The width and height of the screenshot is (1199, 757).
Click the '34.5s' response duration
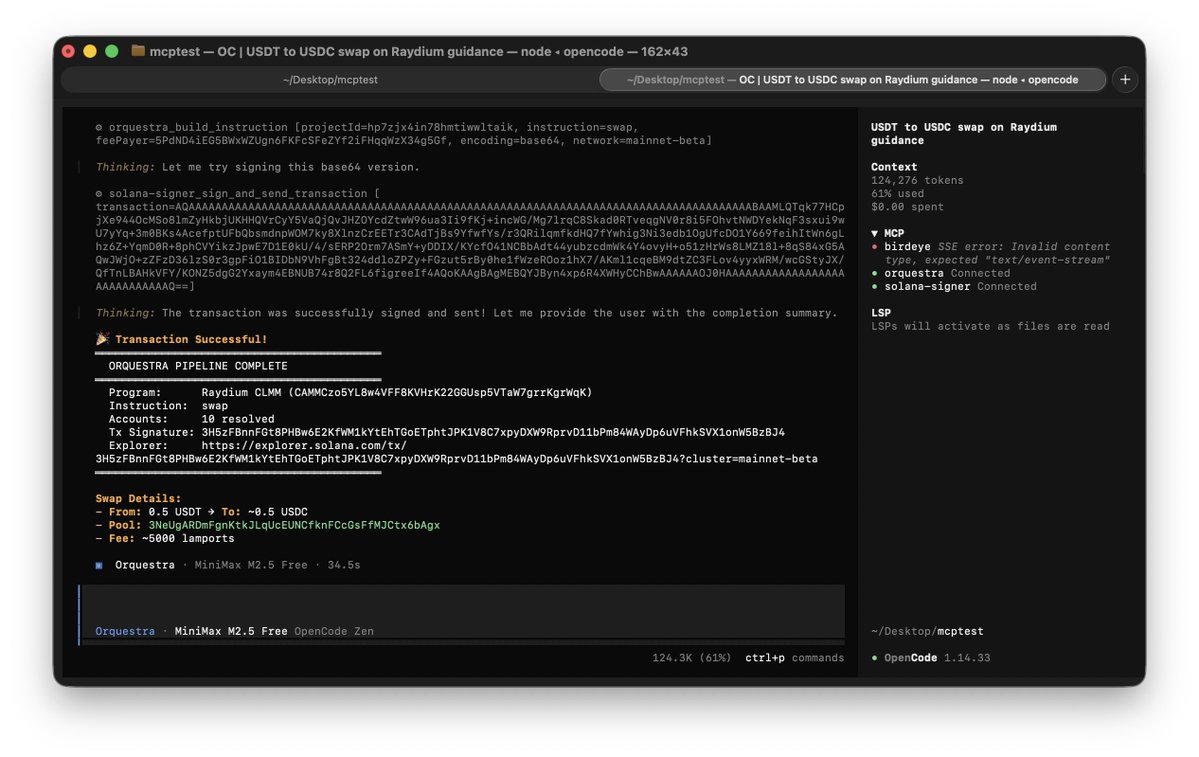pos(343,565)
